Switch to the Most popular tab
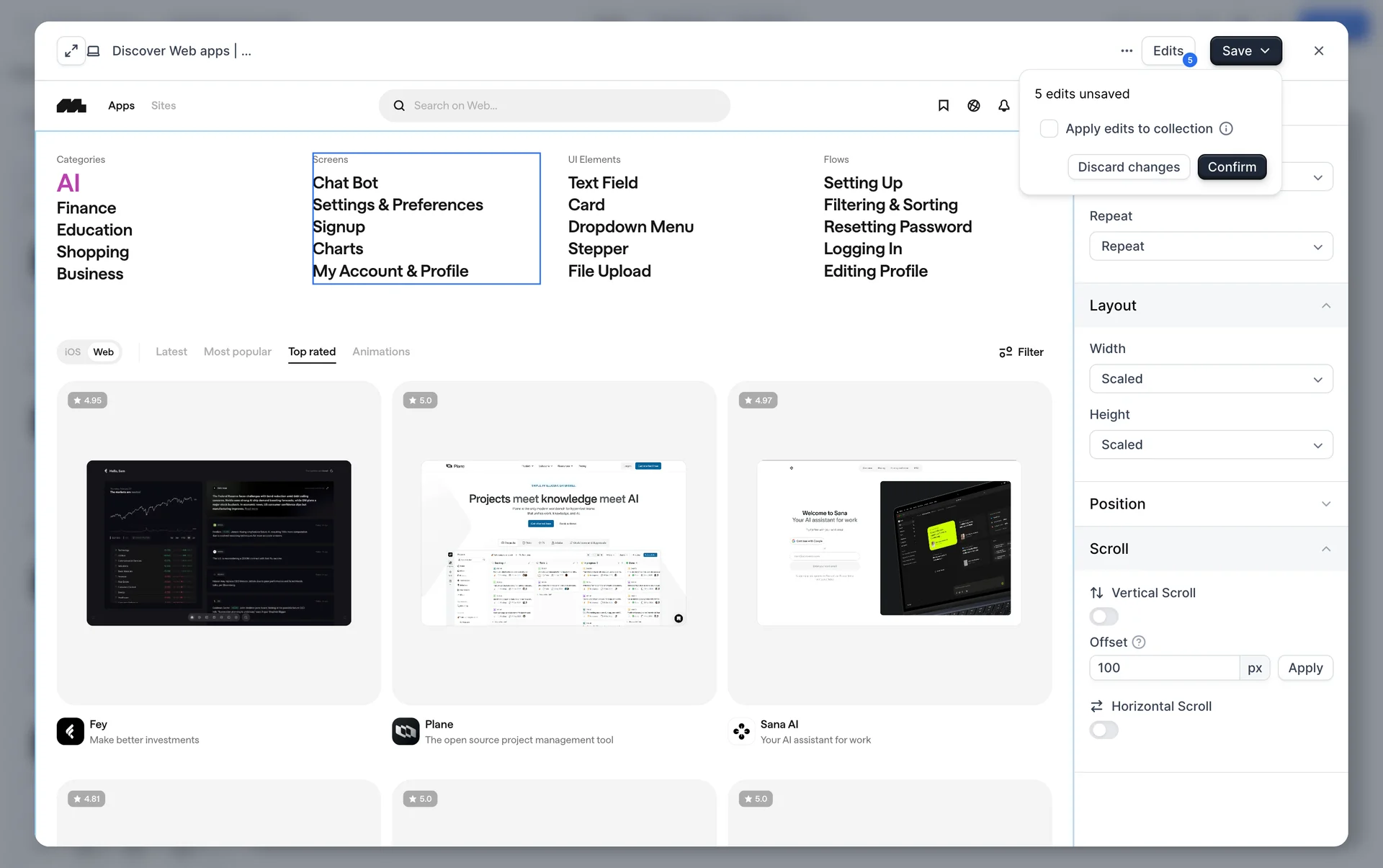 tap(237, 352)
